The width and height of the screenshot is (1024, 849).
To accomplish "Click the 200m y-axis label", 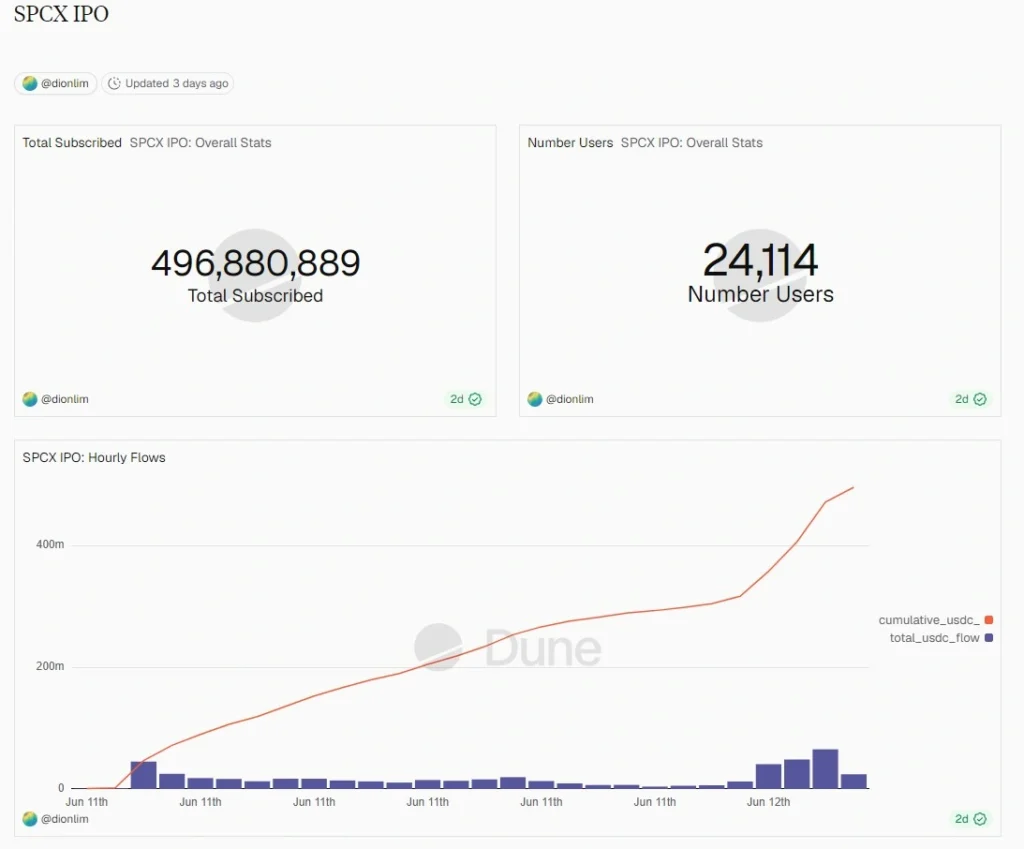I will pyautogui.click(x=50, y=666).
